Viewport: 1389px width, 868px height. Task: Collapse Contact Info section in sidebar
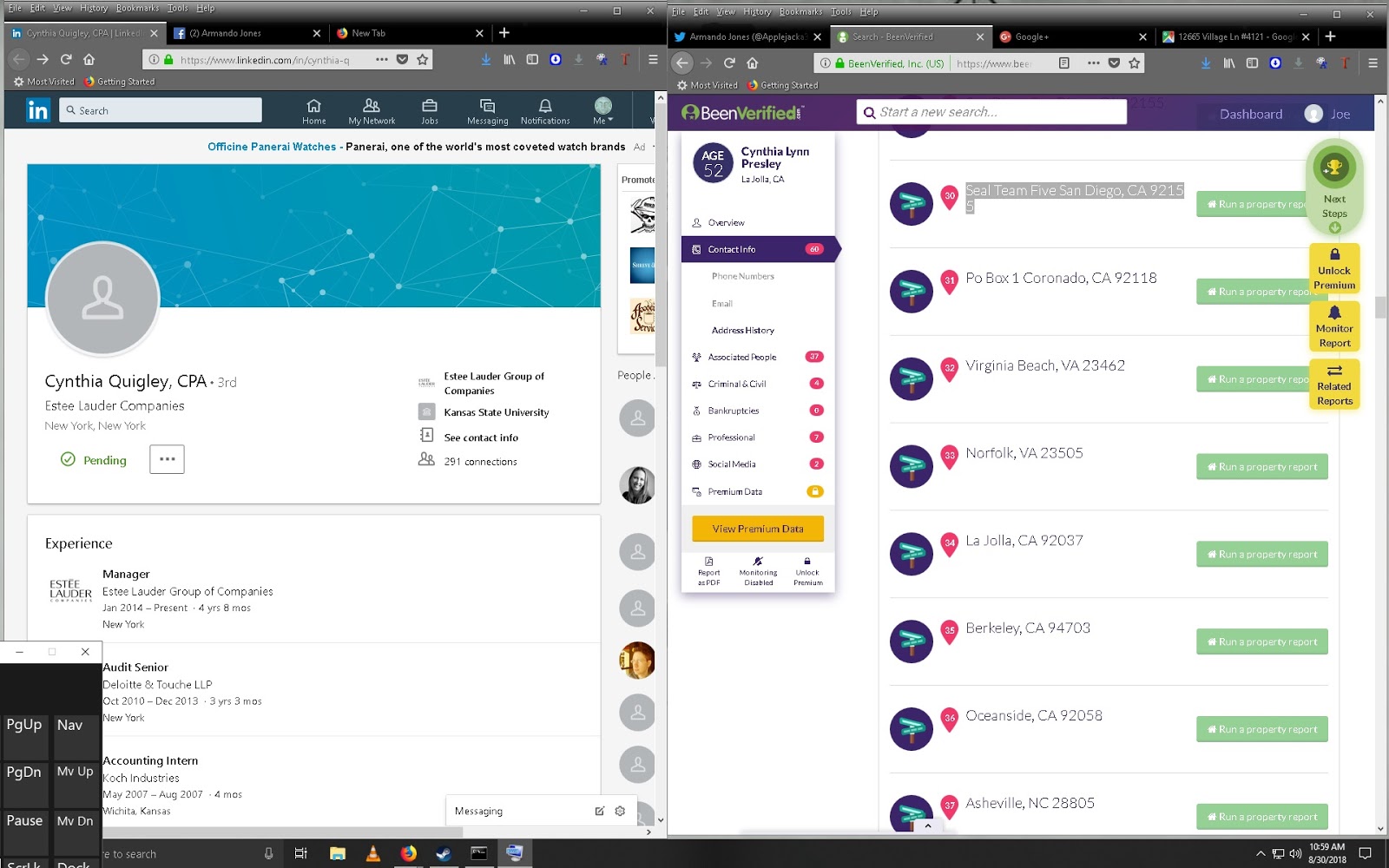(758, 249)
